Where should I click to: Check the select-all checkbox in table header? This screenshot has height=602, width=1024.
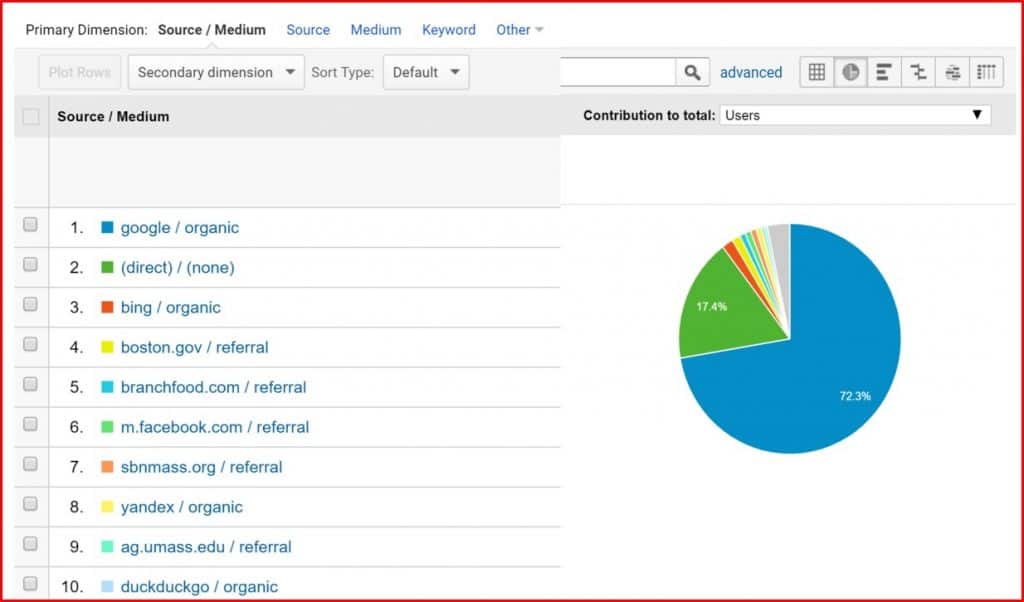click(x=31, y=117)
